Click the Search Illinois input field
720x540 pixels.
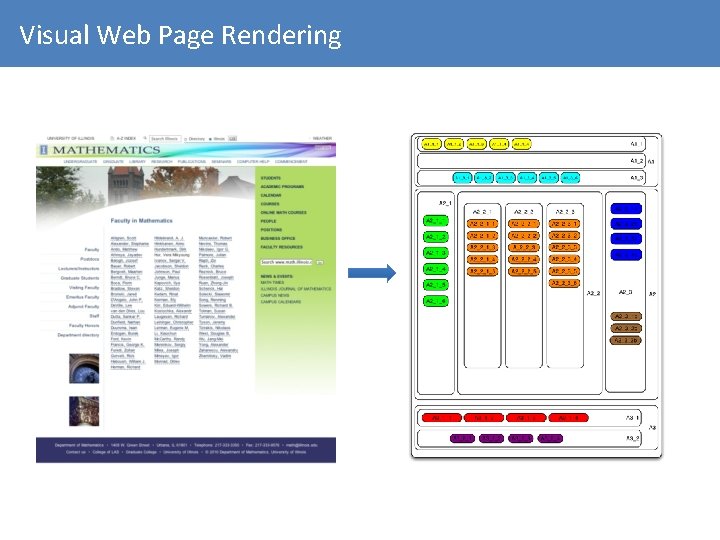tap(165, 138)
